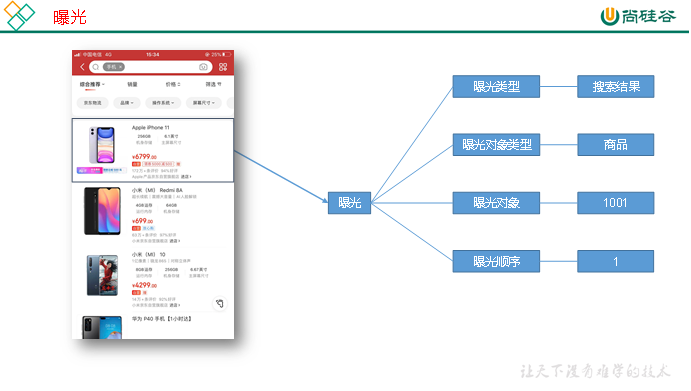This screenshot has width=691, height=391.
Task: Open the 综合推荐 sort dropdown
Action: pos(92,84)
